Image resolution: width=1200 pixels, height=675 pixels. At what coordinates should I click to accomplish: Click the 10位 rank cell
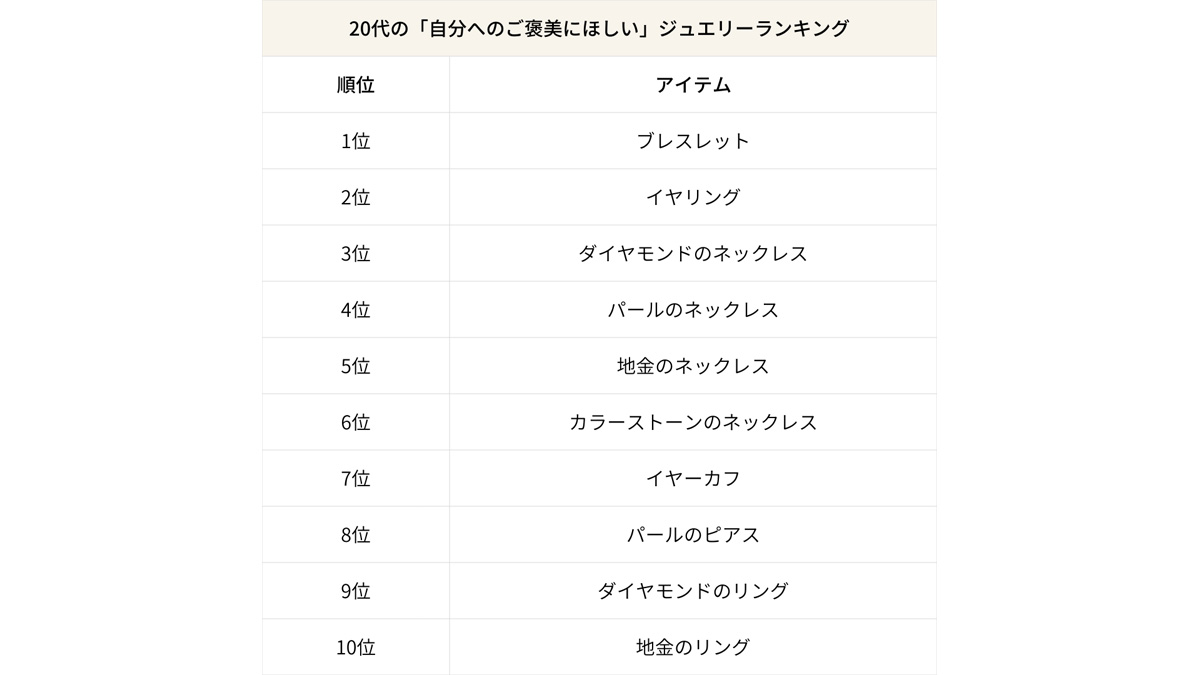tap(356, 647)
